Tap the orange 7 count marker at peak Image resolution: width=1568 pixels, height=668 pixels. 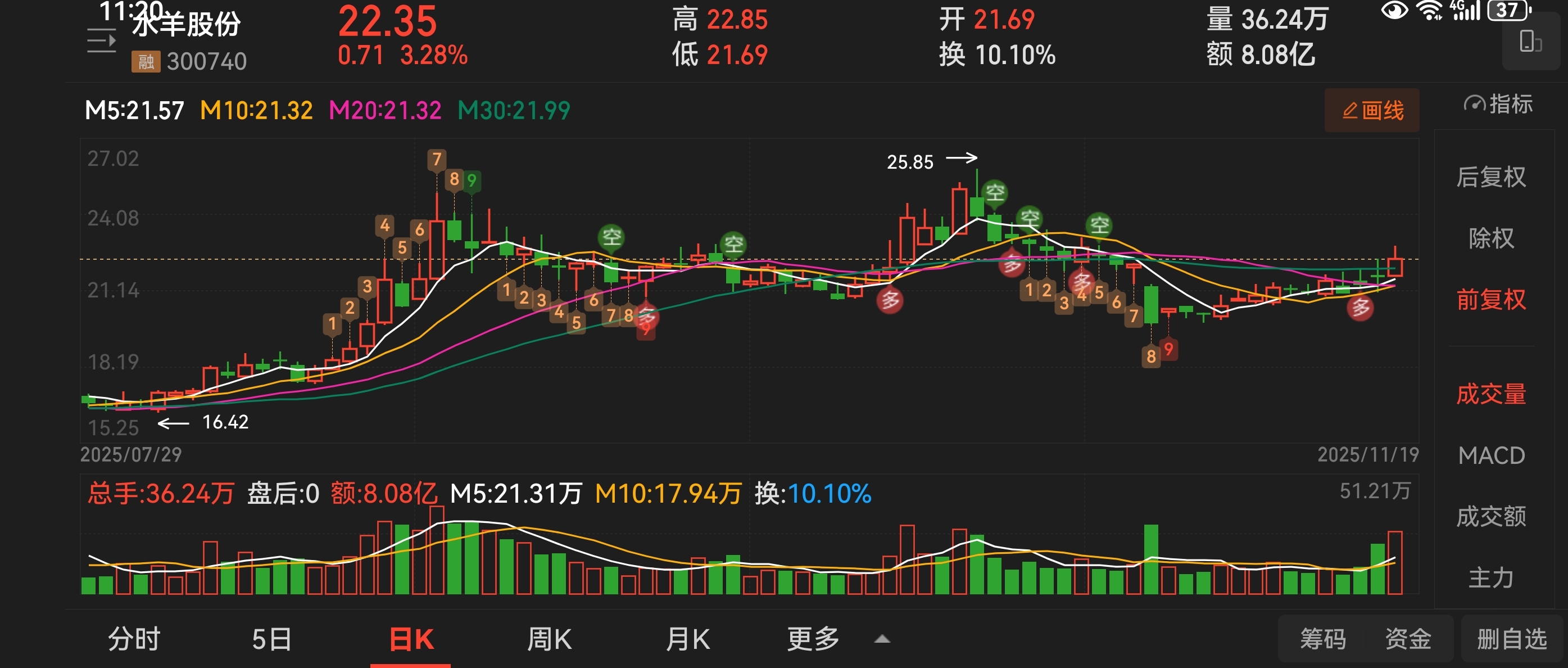[437, 160]
